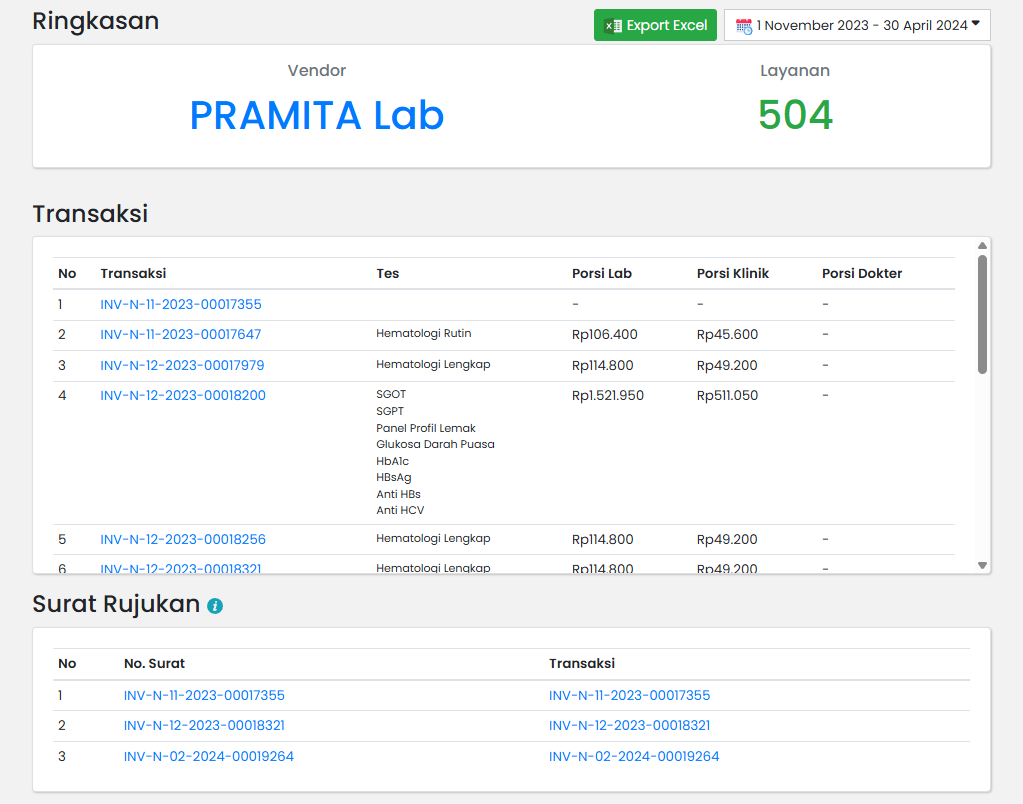
Task: Open No. Surat link INV-N-02-2024-00019264
Action: (x=208, y=756)
